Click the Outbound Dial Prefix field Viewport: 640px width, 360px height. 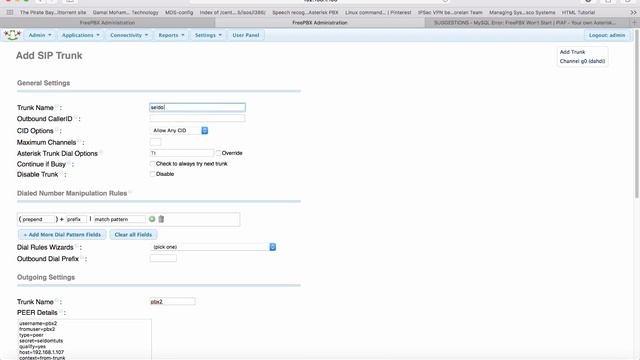(x=163, y=258)
